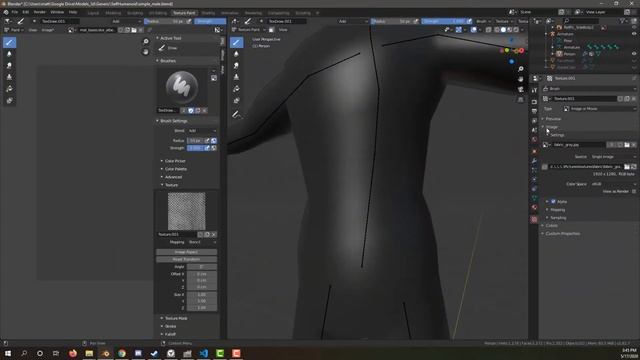640x360 pixels.
Task: Click the Reset Transform button
Action: point(187,260)
